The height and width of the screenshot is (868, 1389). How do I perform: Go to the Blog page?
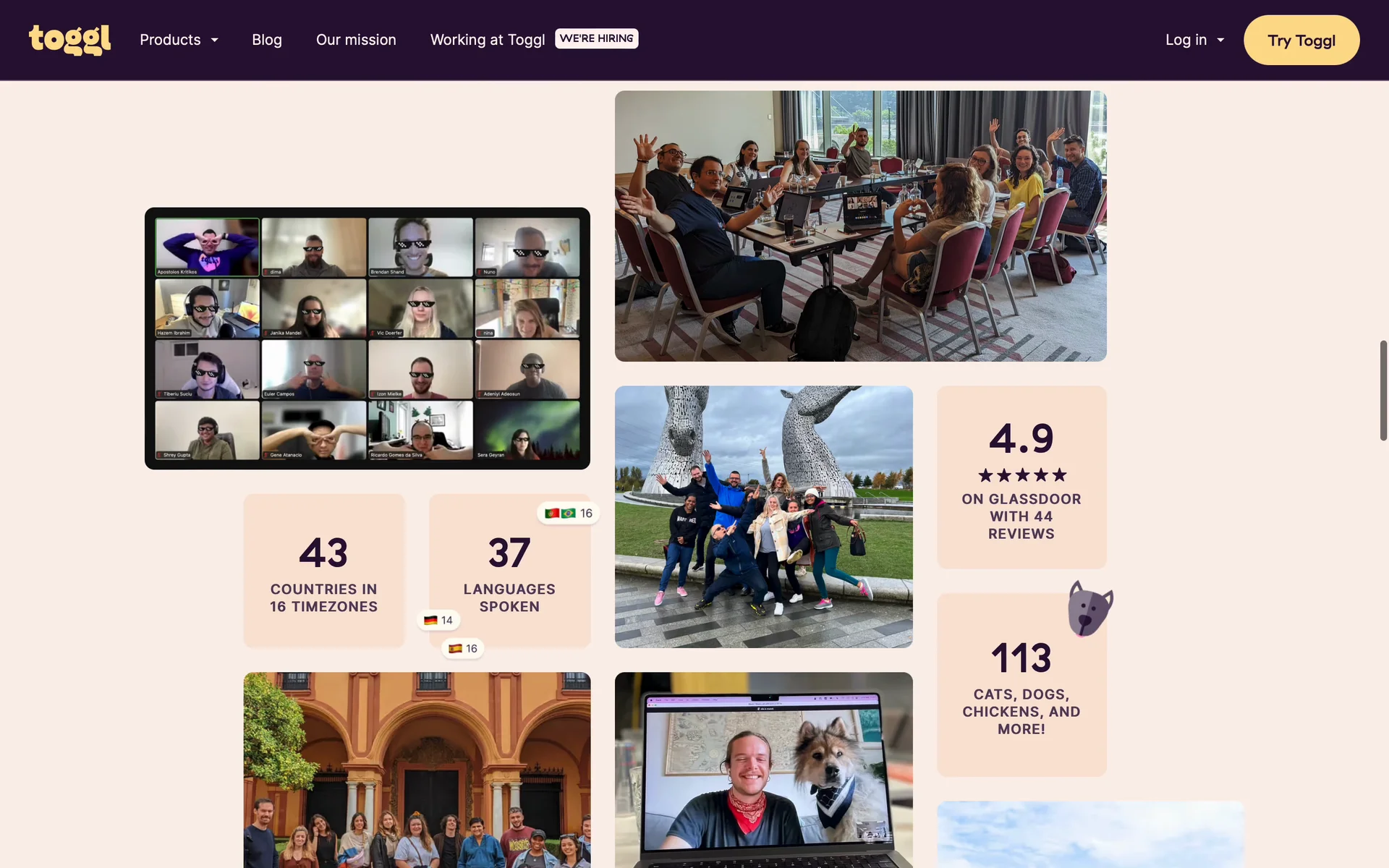(x=267, y=40)
